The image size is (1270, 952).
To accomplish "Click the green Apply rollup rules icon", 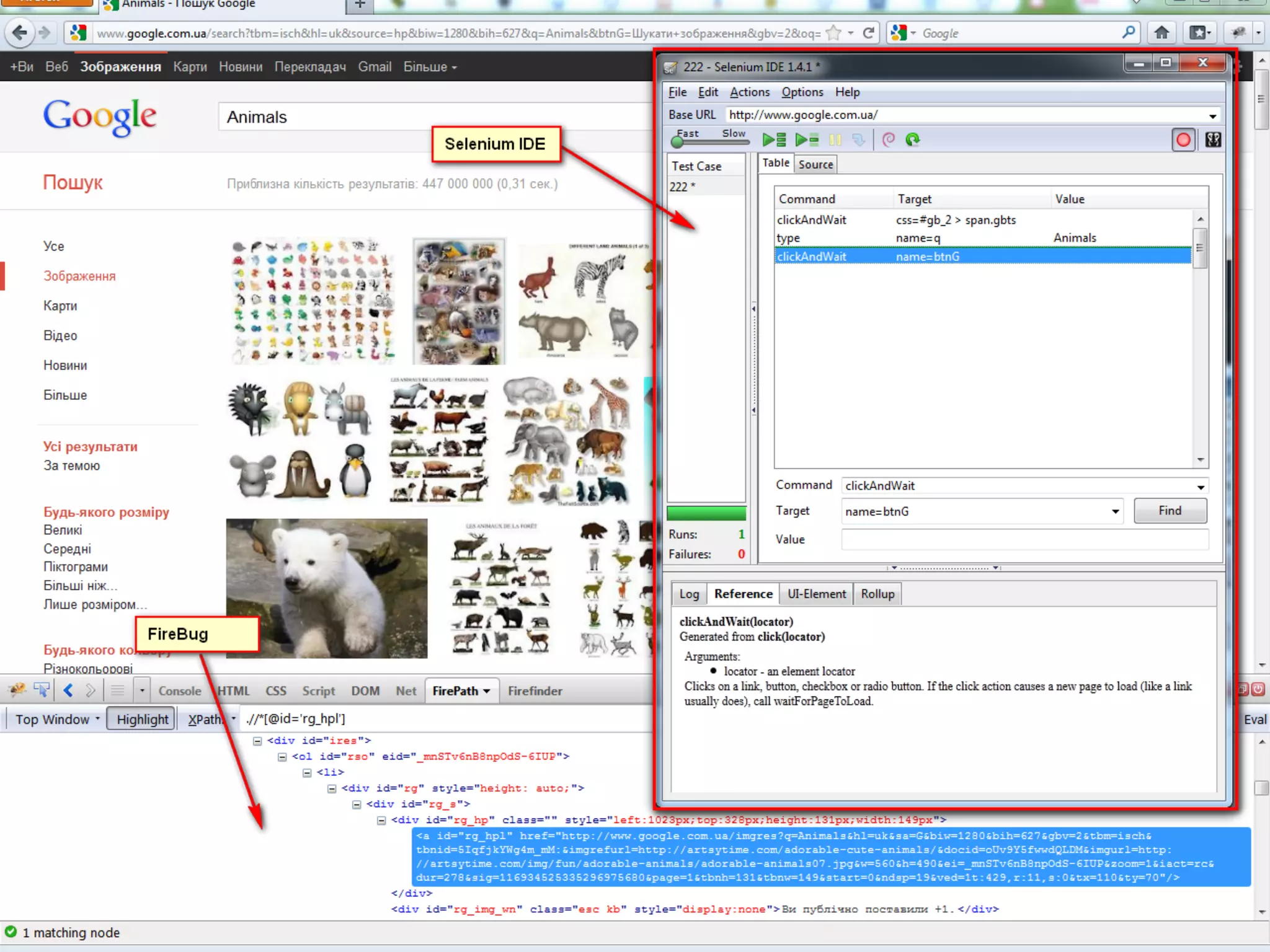I will [912, 140].
